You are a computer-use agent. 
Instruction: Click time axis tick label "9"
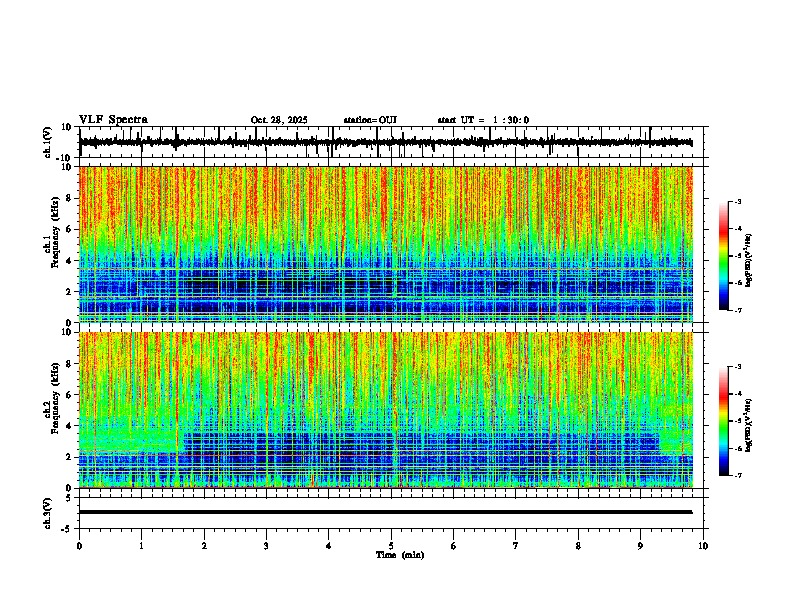640,546
